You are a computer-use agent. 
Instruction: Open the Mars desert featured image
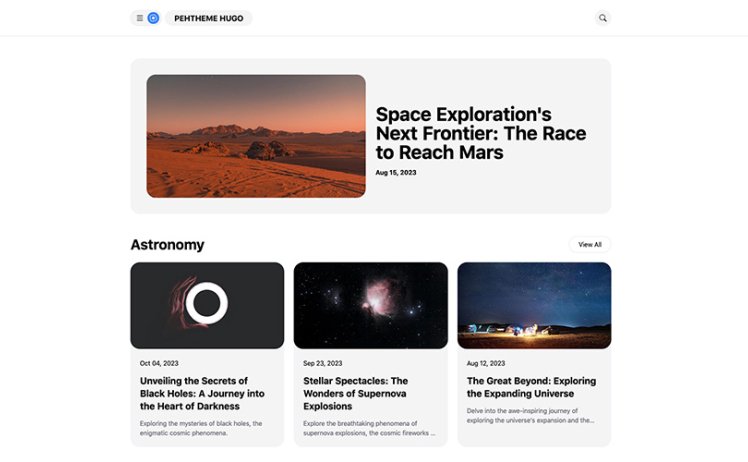[x=256, y=136]
